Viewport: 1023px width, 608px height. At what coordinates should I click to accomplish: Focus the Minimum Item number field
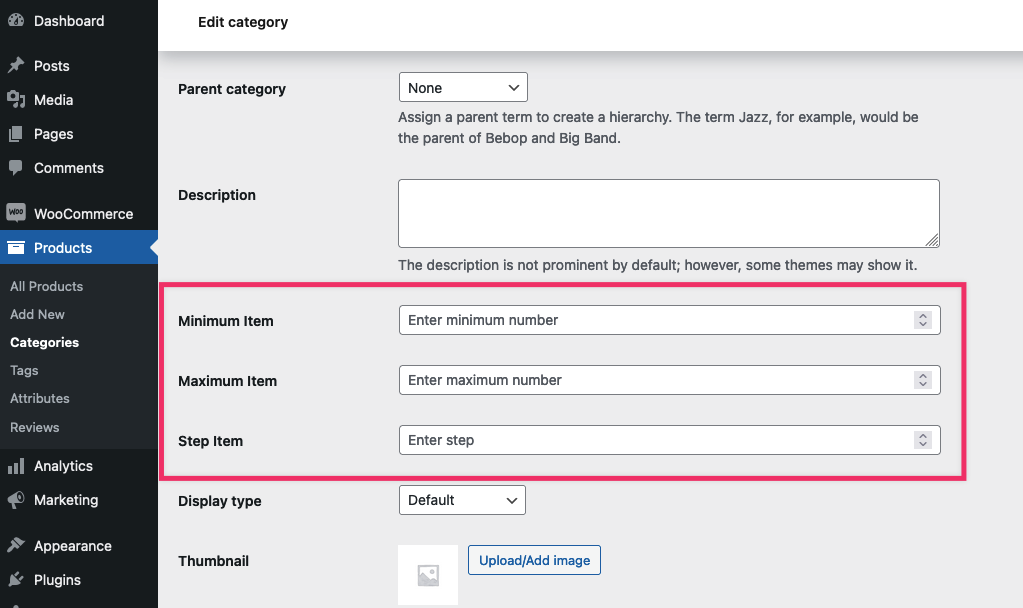[x=669, y=320]
